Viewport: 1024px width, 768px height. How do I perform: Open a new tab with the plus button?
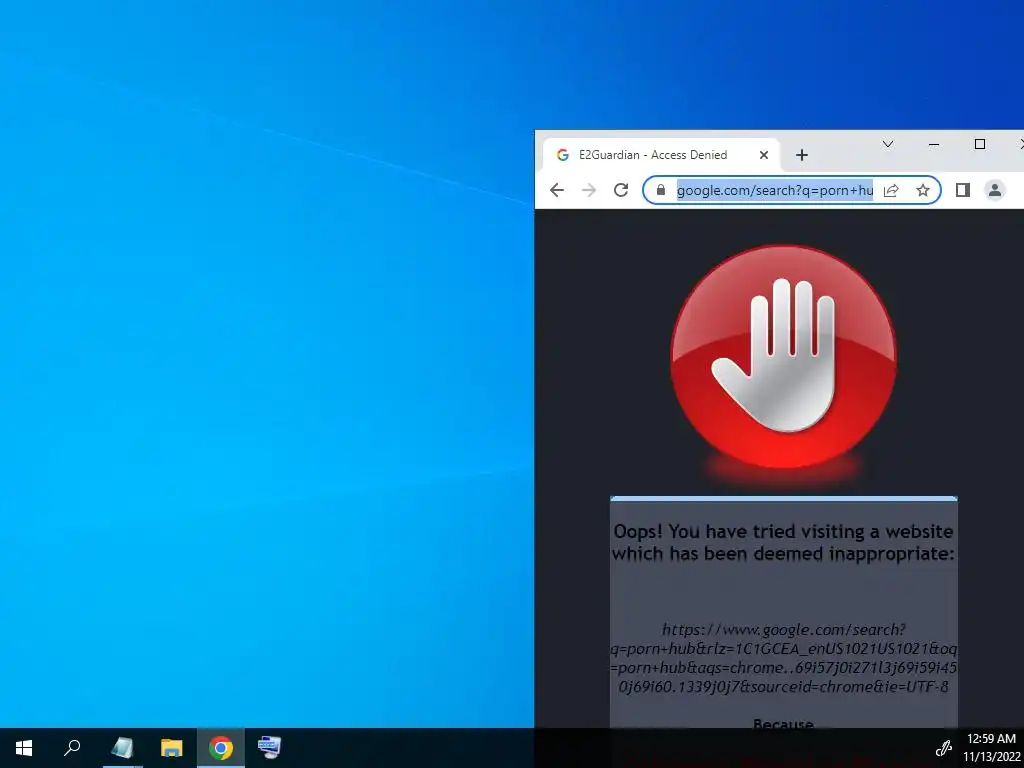pos(802,155)
